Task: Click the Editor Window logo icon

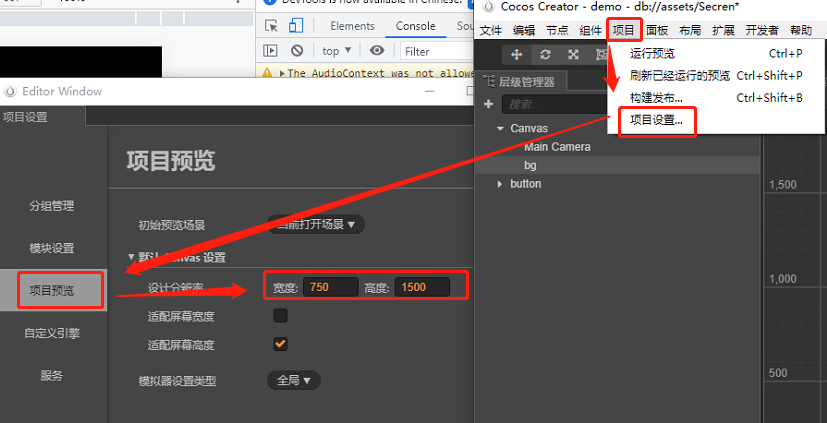Action: (10, 91)
